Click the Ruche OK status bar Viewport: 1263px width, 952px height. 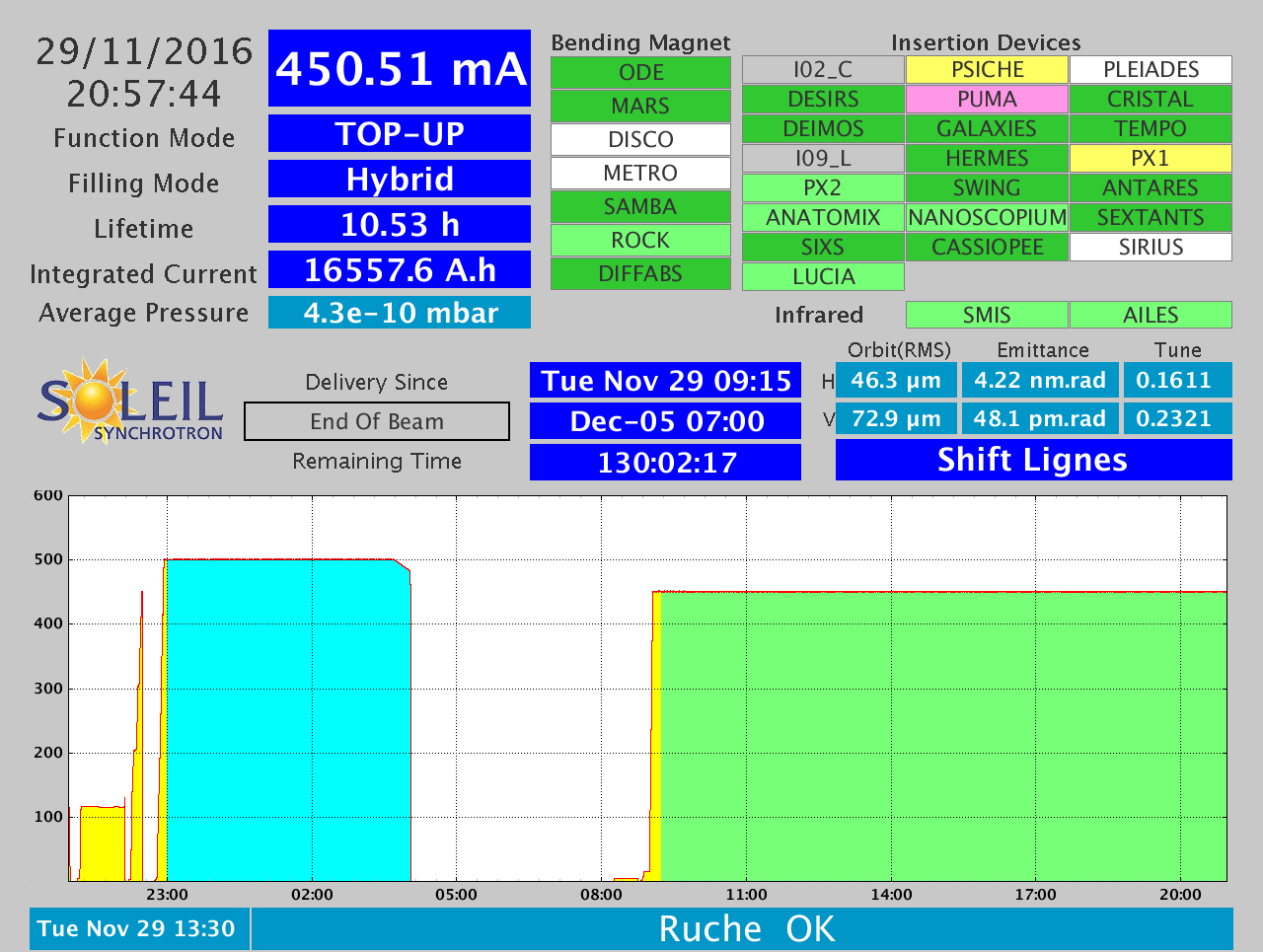(743, 928)
